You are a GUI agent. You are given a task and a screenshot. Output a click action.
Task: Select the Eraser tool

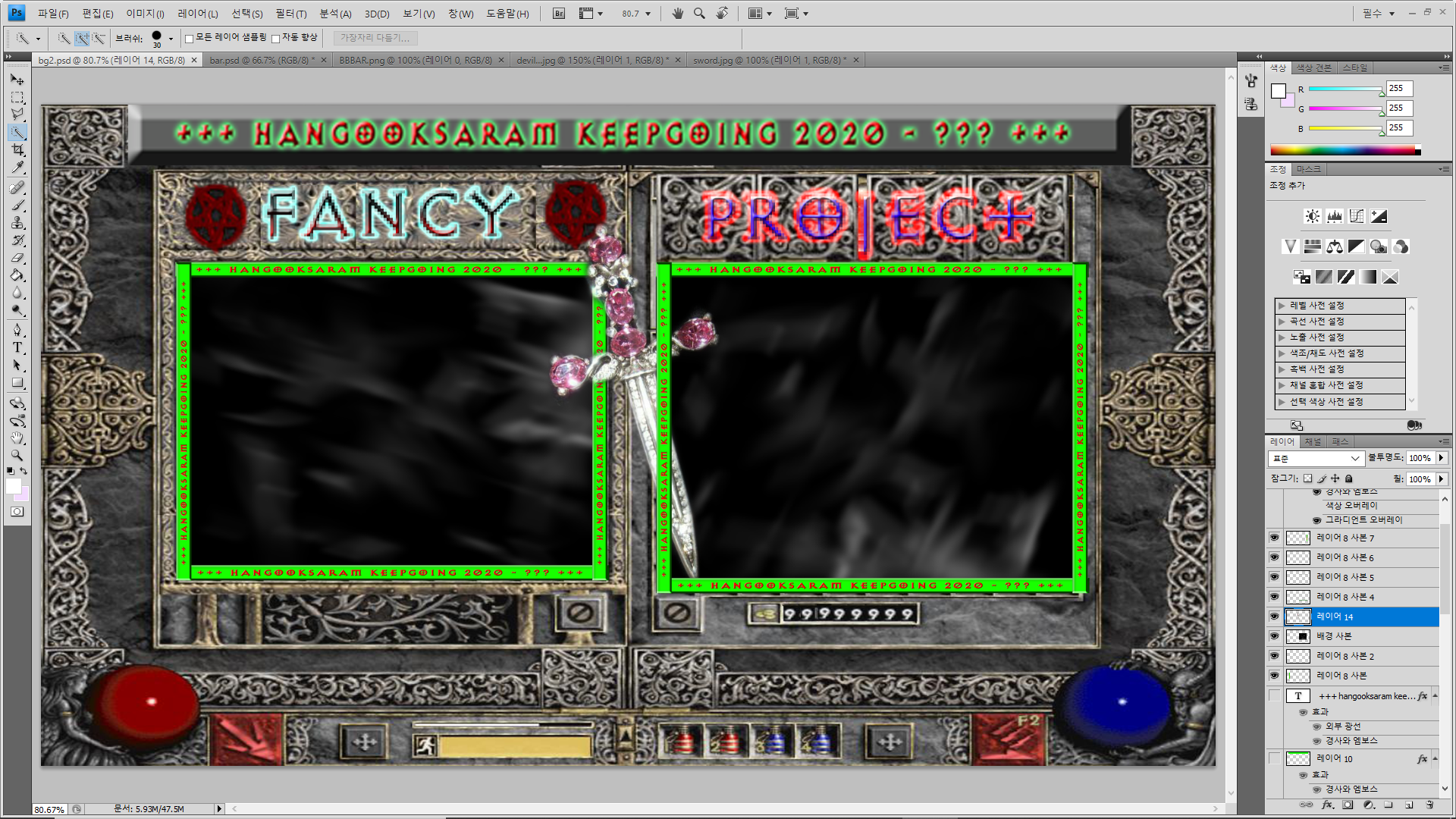(x=17, y=258)
